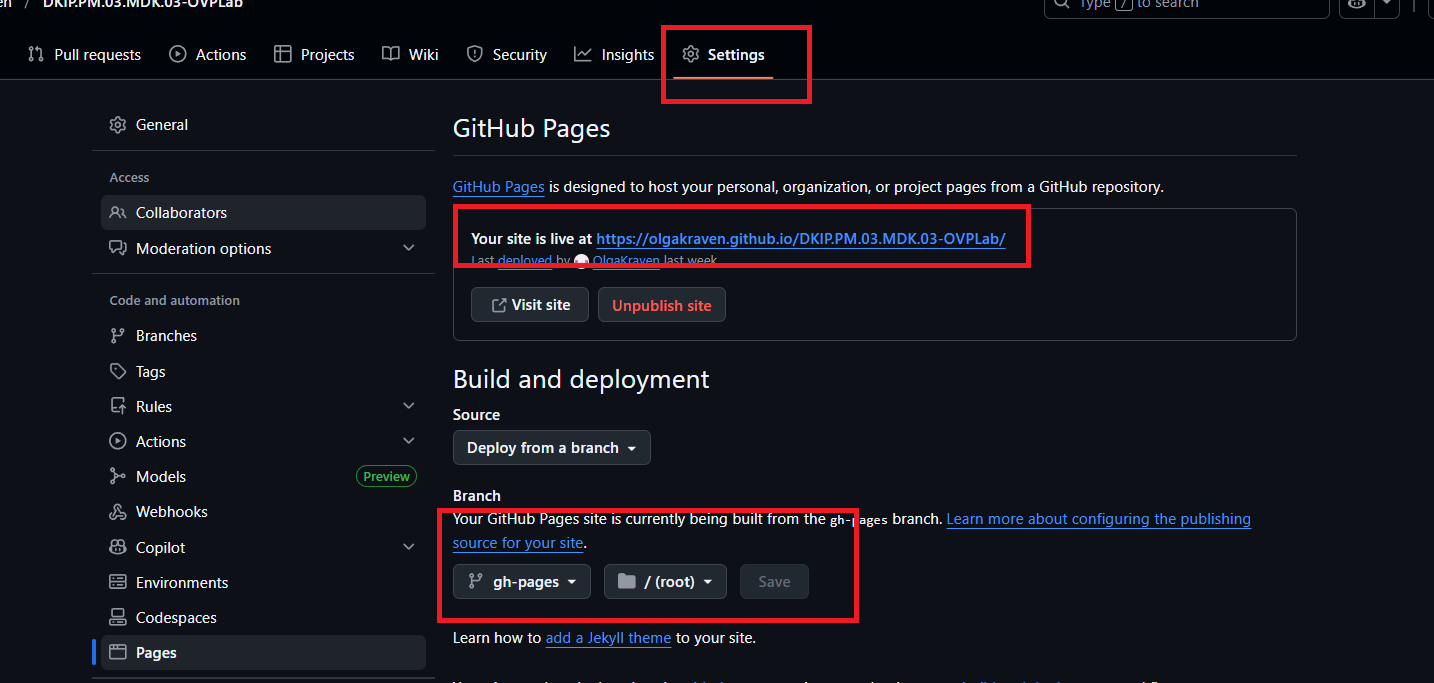This screenshot has width=1434, height=683.
Task: Click the branch icon on gh-pages selector
Action: coord(476,582)
